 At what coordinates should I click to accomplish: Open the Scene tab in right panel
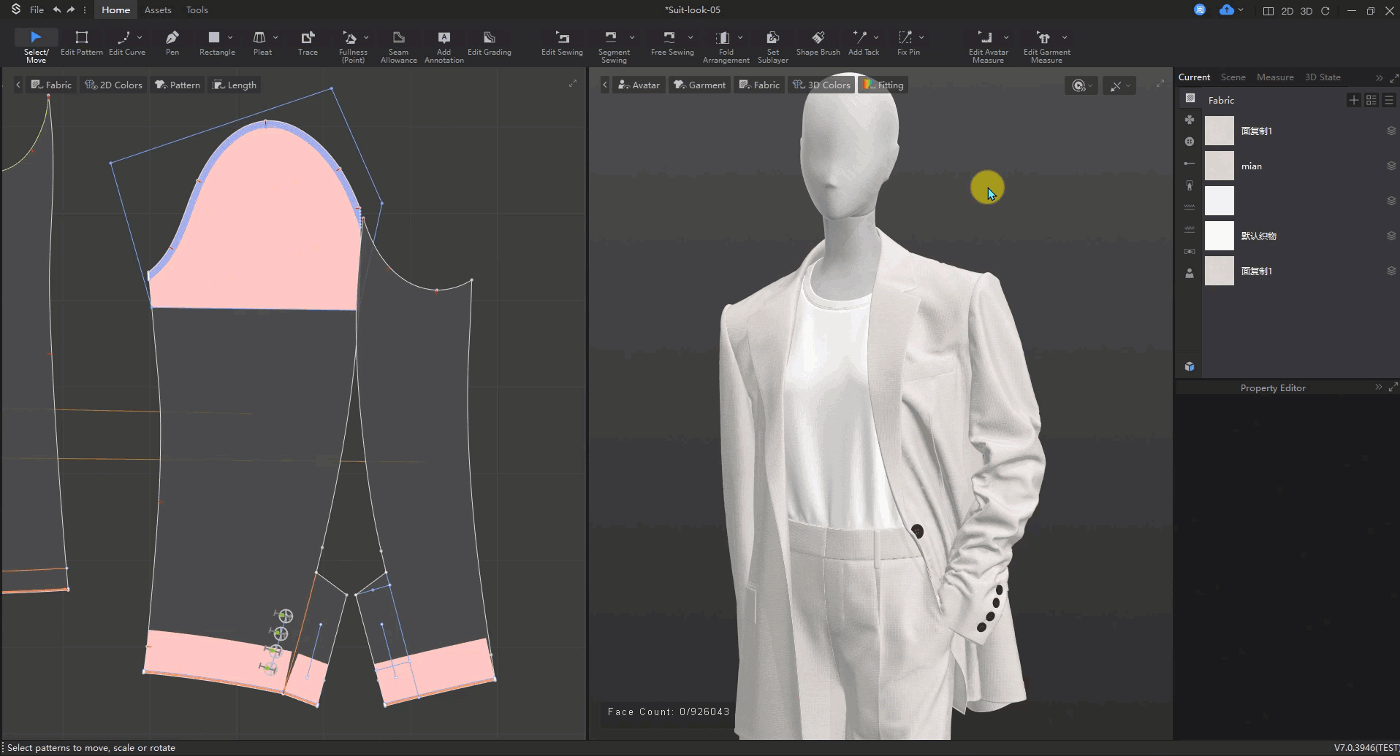[x=1233, y=77]
